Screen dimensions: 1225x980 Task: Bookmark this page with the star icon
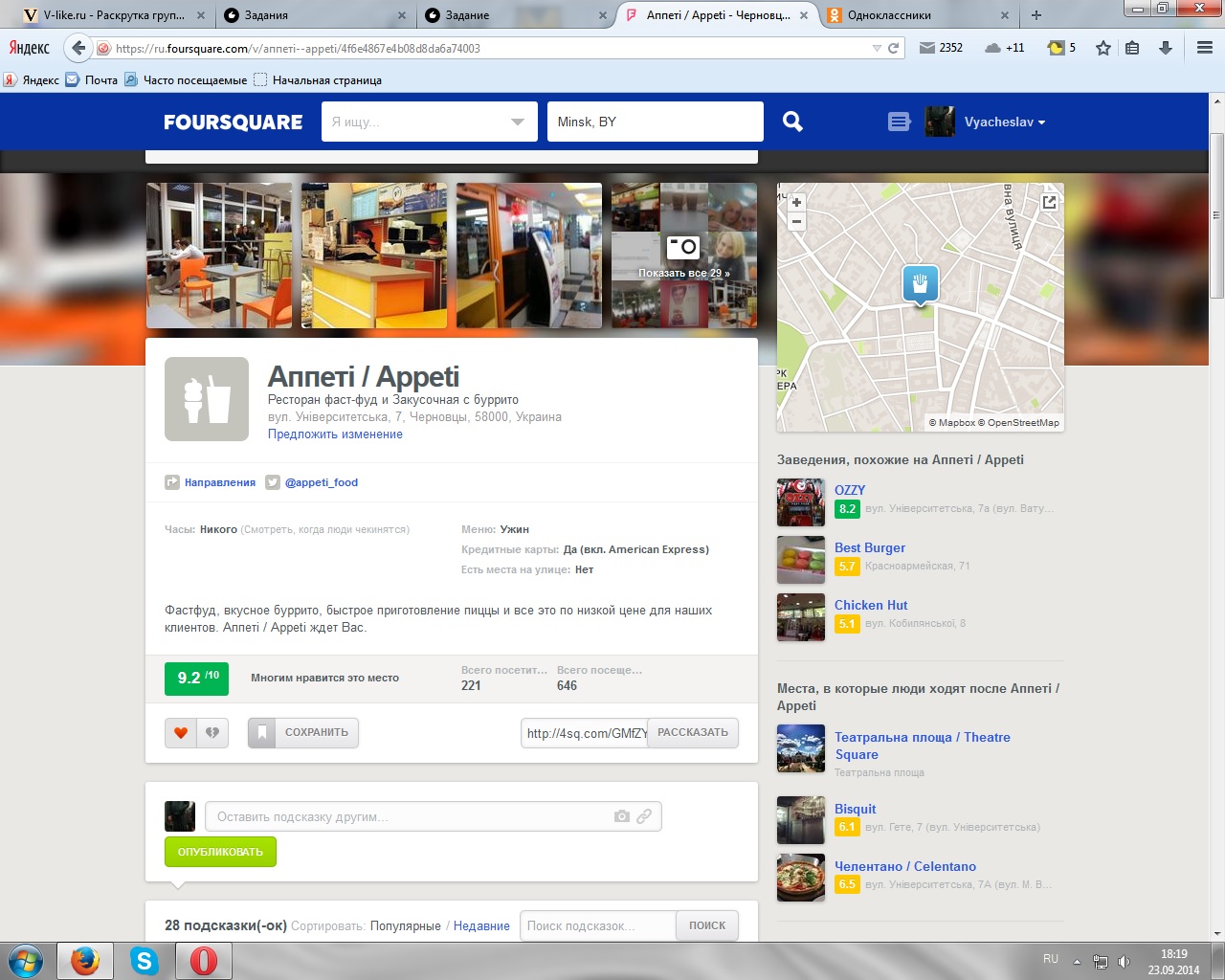1103,48
